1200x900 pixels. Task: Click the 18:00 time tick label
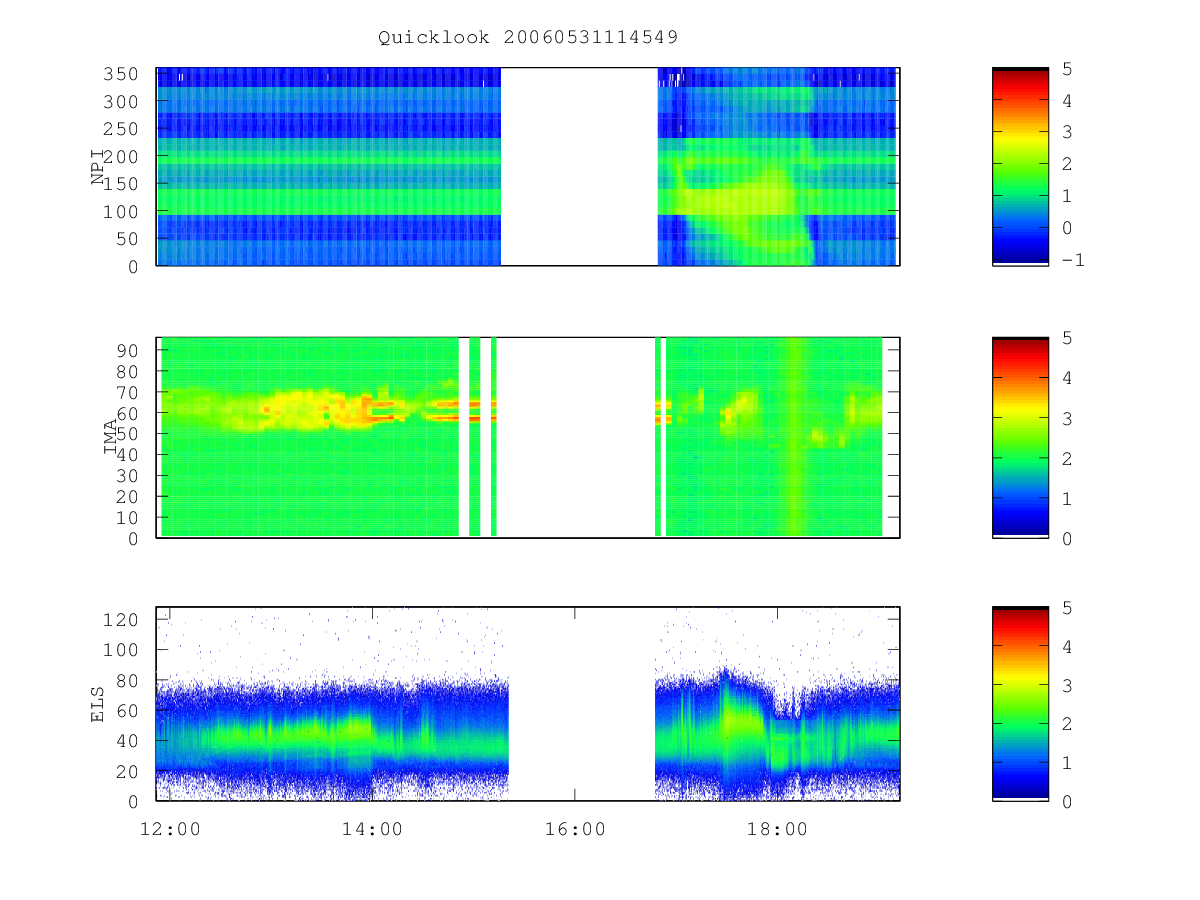(x=777, y=829)
